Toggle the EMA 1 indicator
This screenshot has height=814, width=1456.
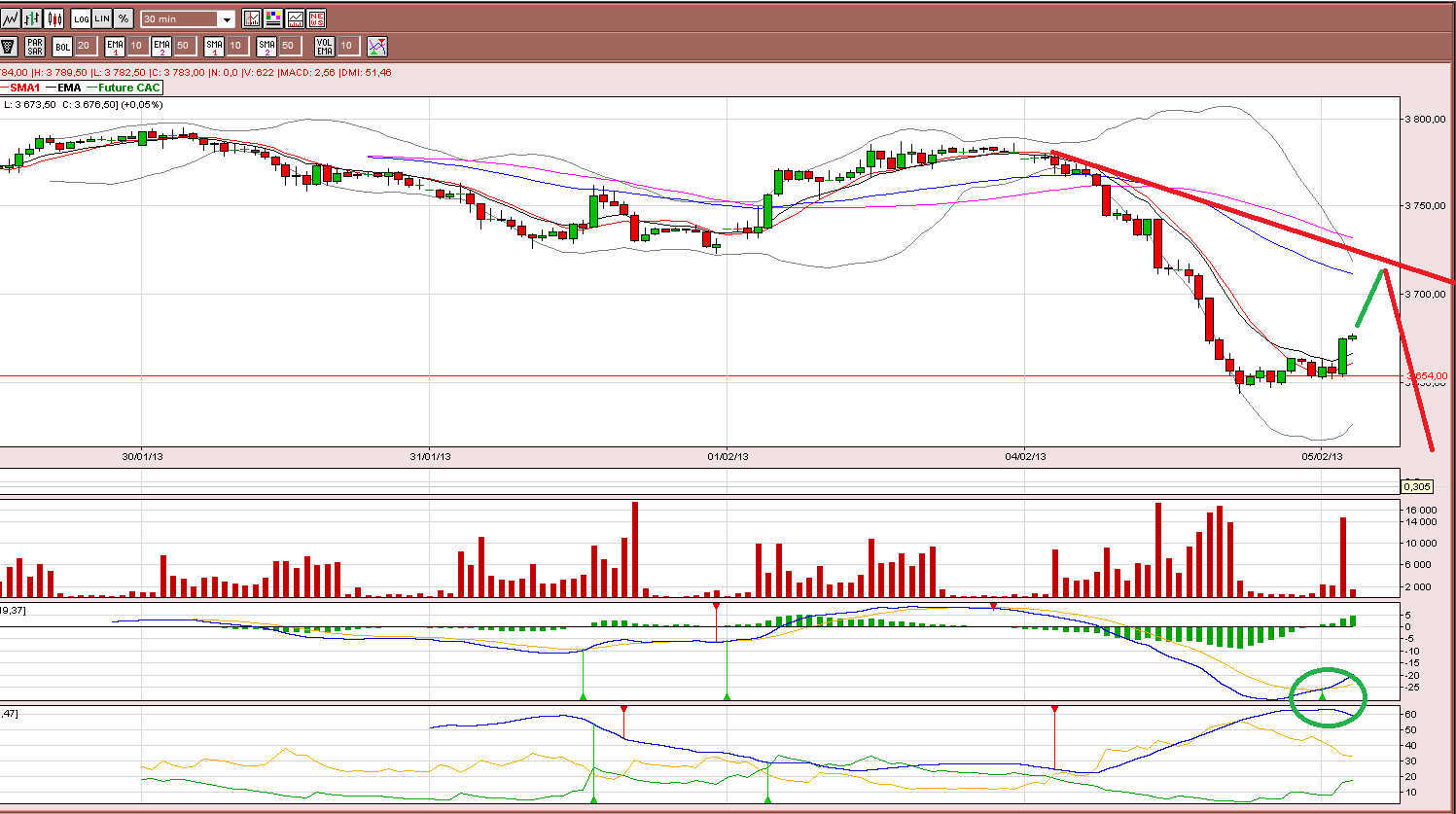[x=115, y=46]
